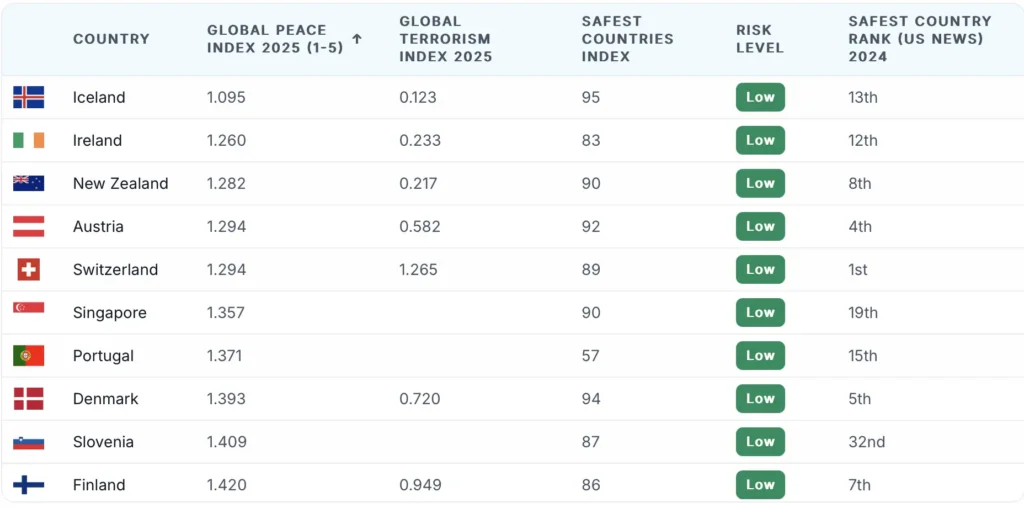Click the Safest Countries Index header

[x=627, y=39]
